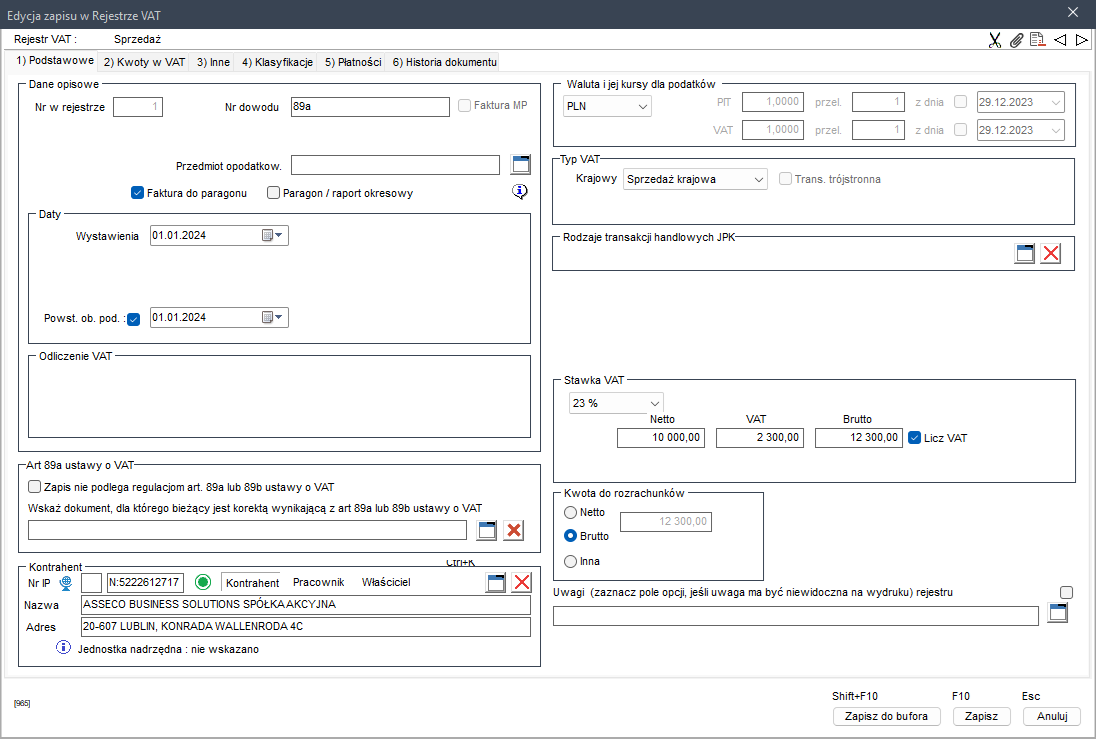The width and height of the screenshot is (1096, 739).
Task: Click the Nazwa field with ASSECO BUSINESS SOLUTIONS
Action: tap(306, 604)
